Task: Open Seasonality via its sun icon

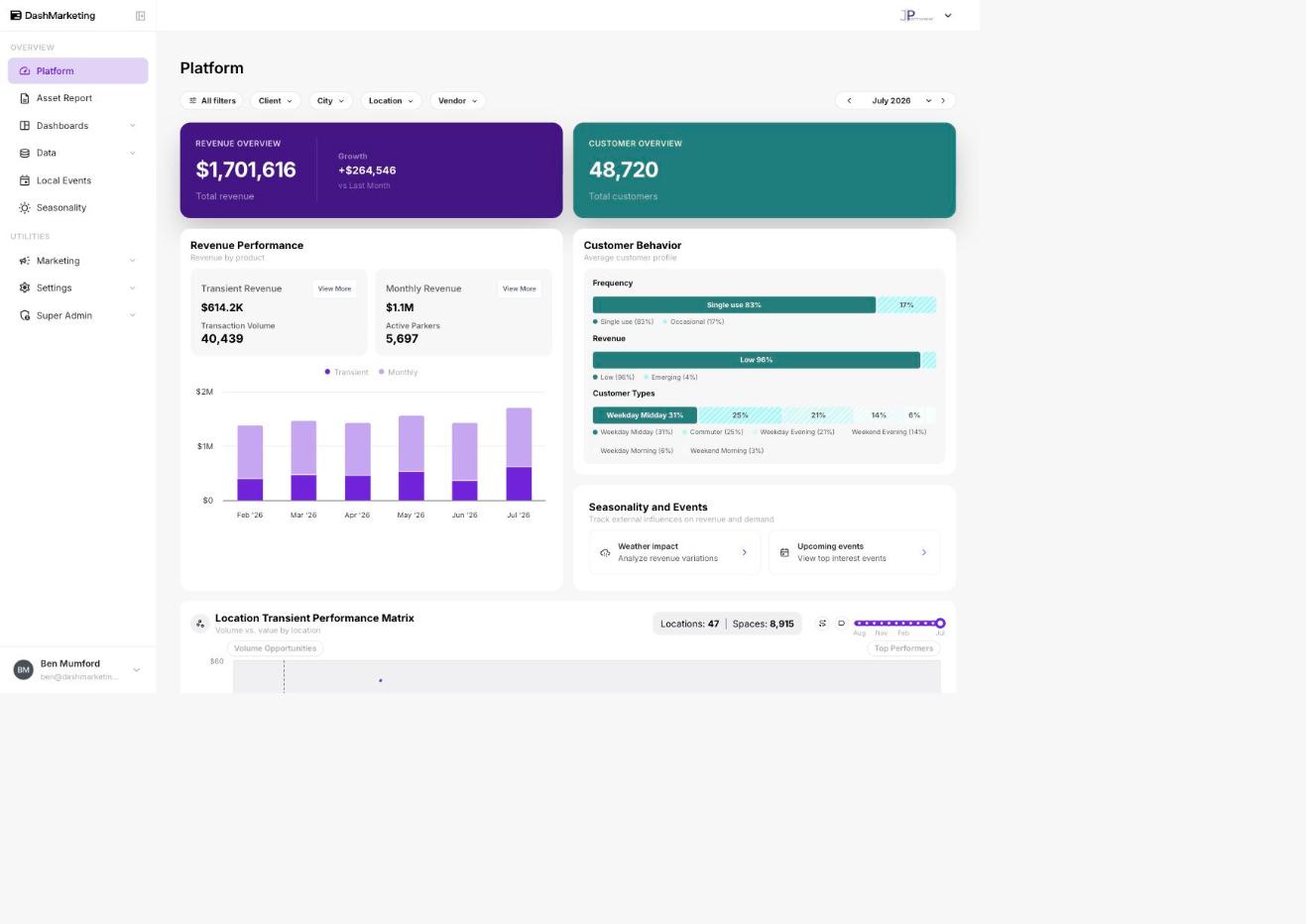Action: click(25, 207)
